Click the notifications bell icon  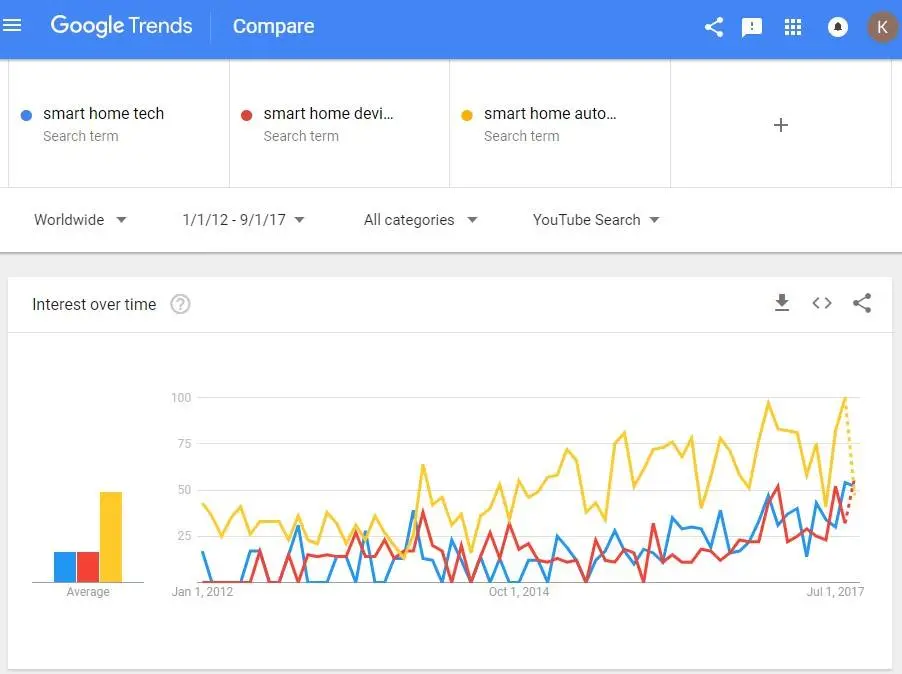tap(837, 27)
